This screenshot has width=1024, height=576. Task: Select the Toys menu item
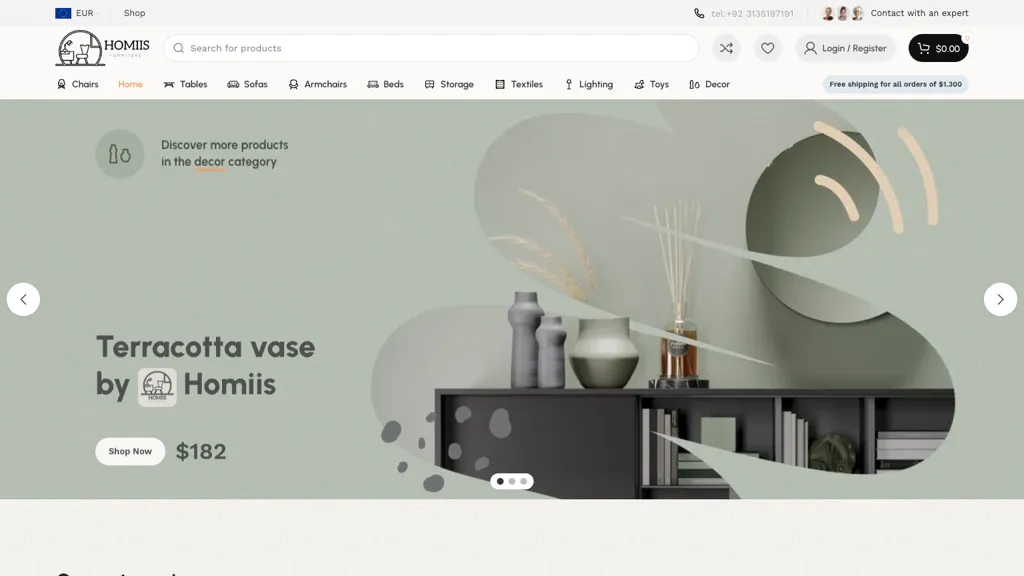click(x=652, y=84)
